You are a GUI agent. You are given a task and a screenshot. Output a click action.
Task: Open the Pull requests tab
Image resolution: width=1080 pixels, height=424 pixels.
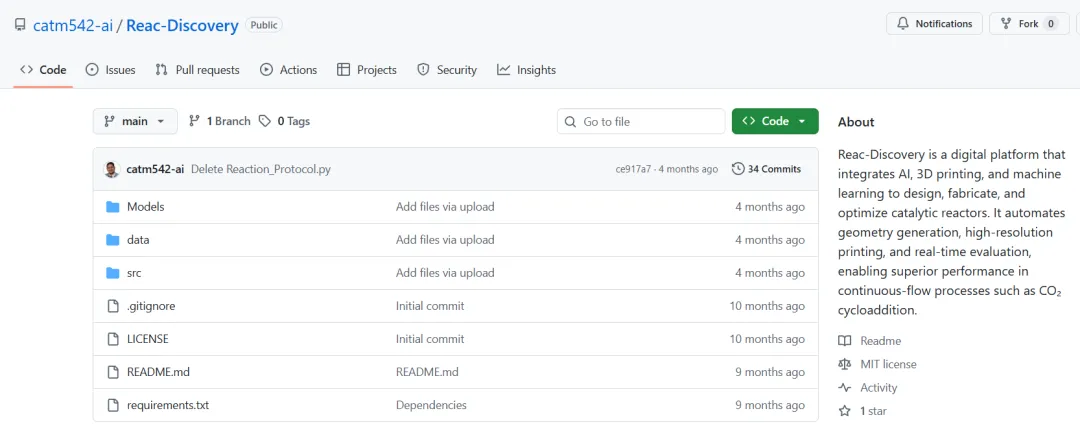[x=198, y=70]
